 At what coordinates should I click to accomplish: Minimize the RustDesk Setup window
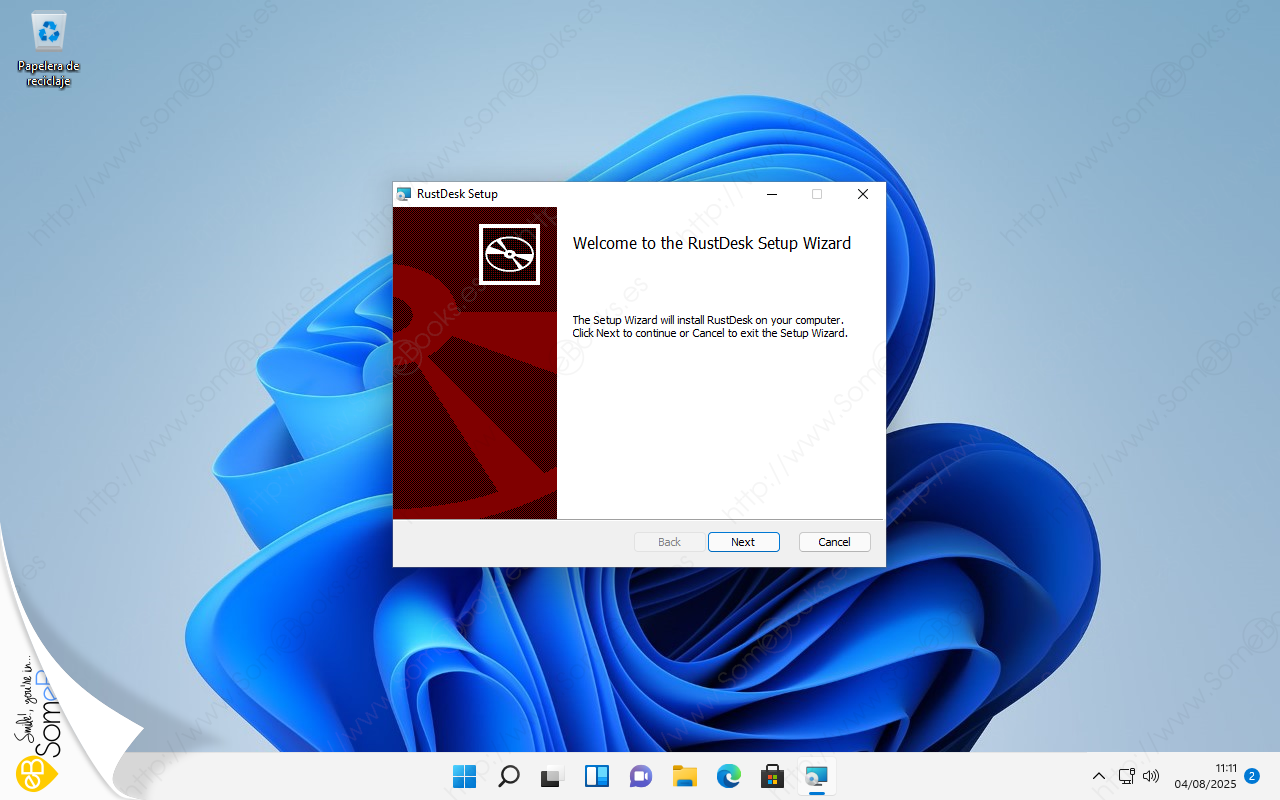tap(771, 194)
